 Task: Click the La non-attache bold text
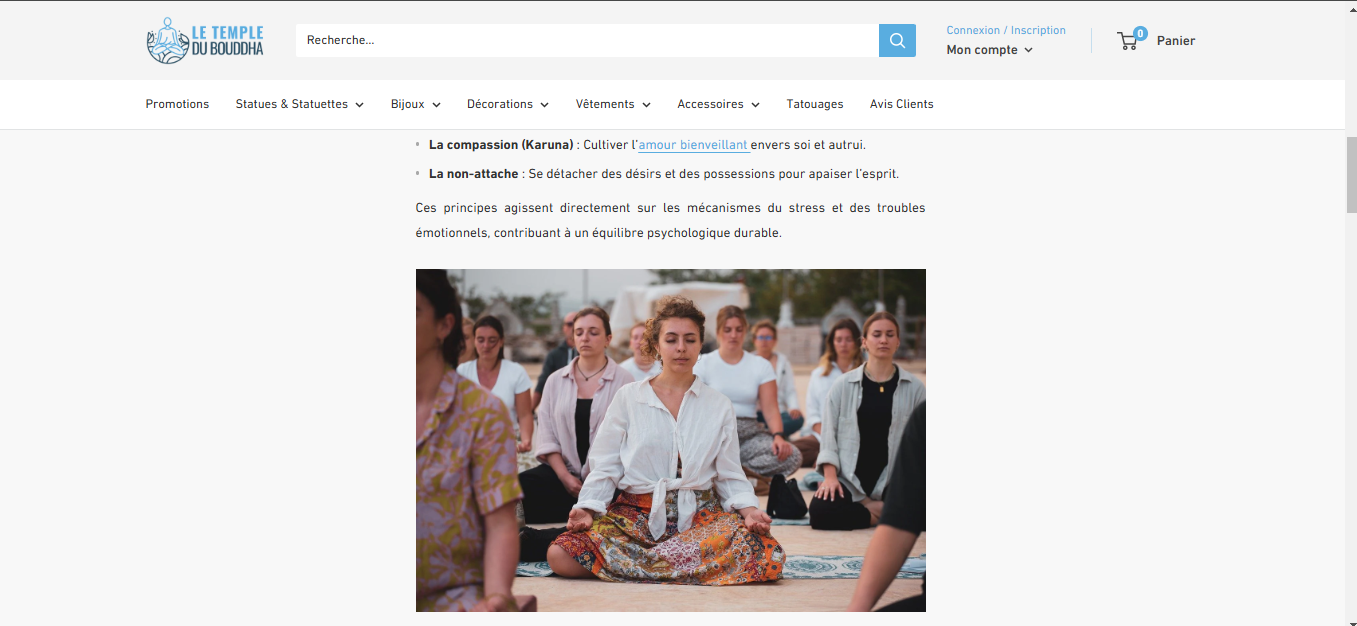(474, 174)
